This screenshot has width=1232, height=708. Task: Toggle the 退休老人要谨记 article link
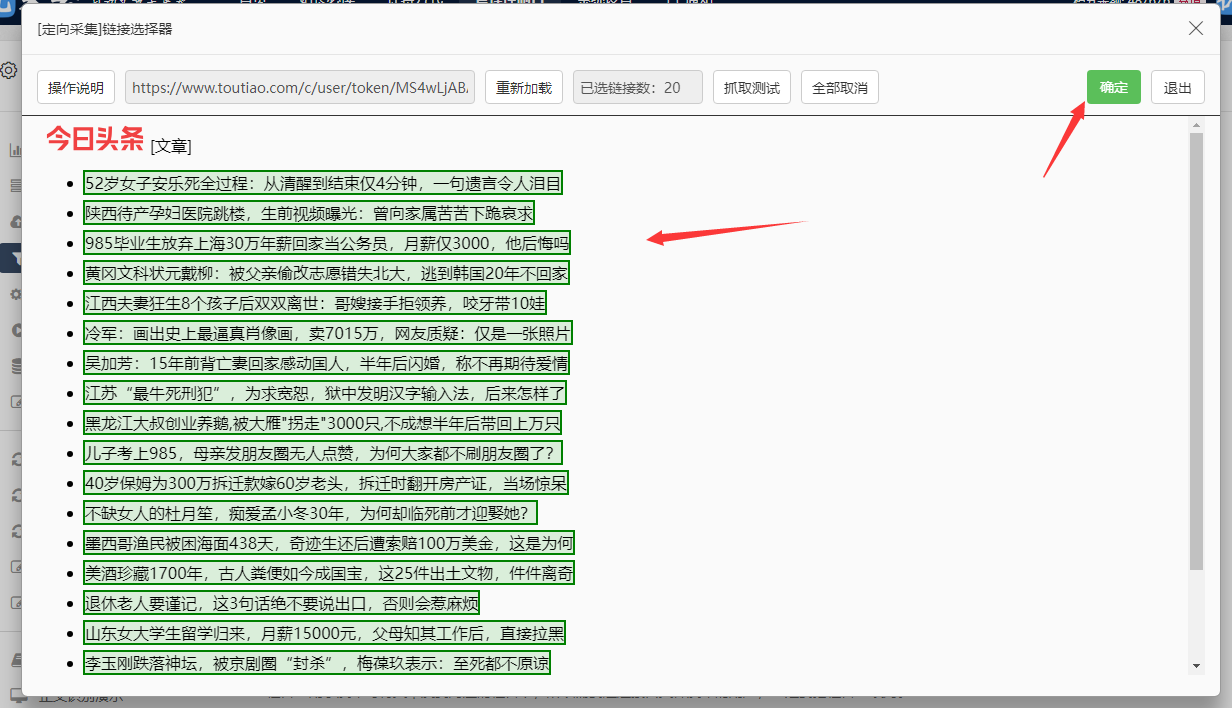point(281,603)
